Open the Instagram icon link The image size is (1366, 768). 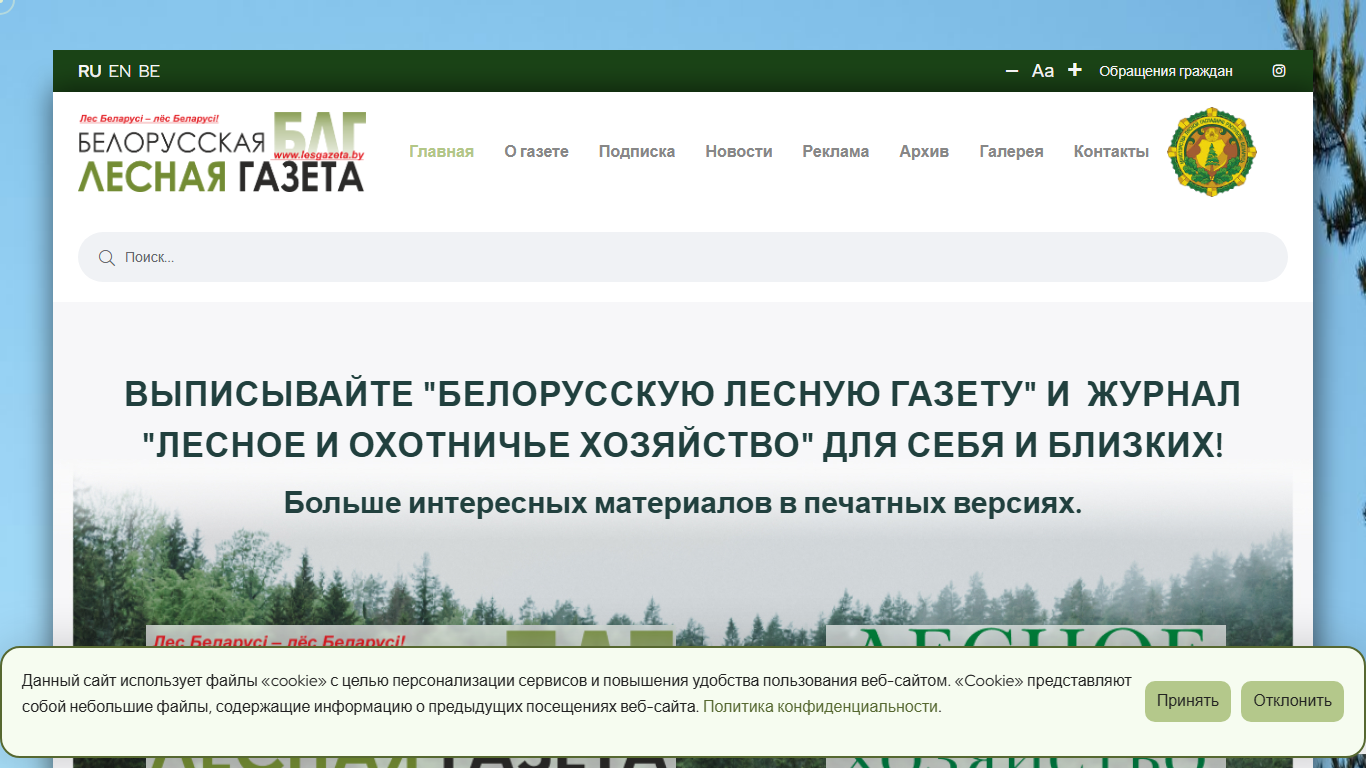point(1278,71)
